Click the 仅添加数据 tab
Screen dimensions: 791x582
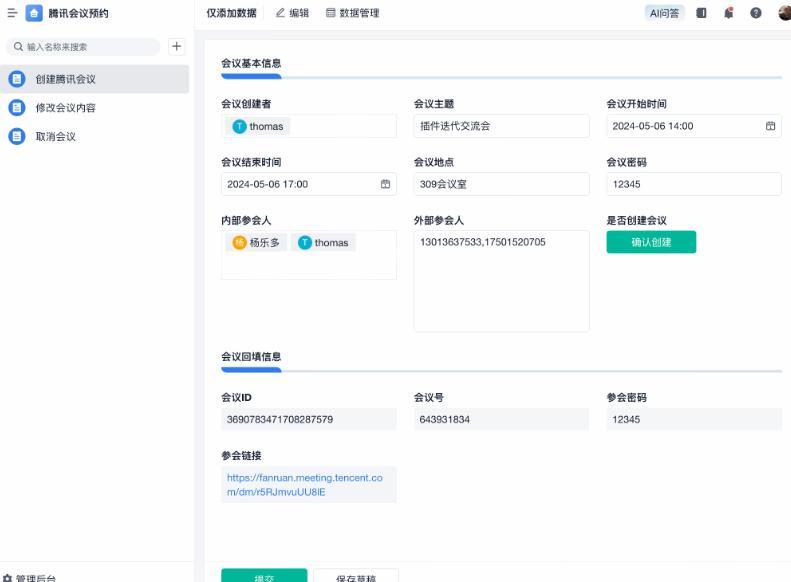(231, 13)
